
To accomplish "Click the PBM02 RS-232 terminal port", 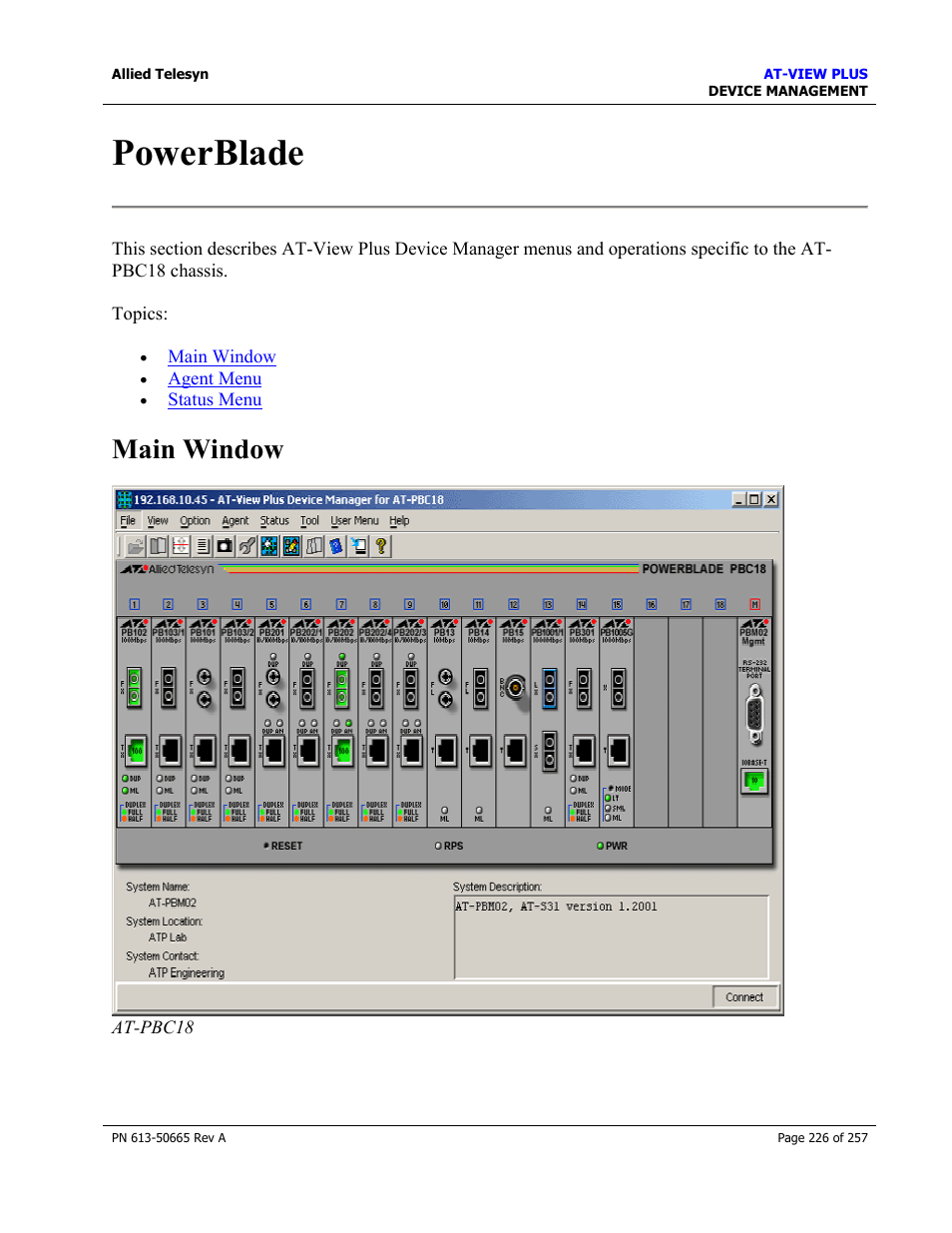I will point(754,715).
